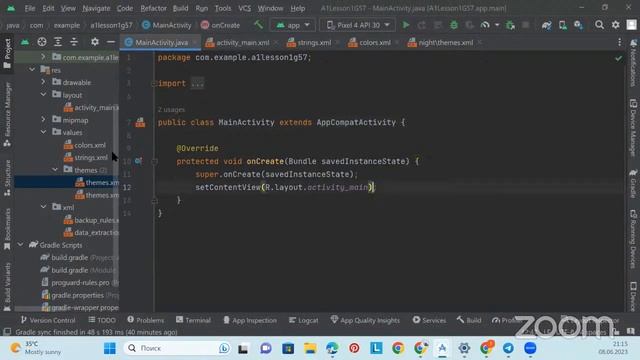Screen dimensions: 640x360
Task: Open editor tabs more options menu
Action: [619, 42]
